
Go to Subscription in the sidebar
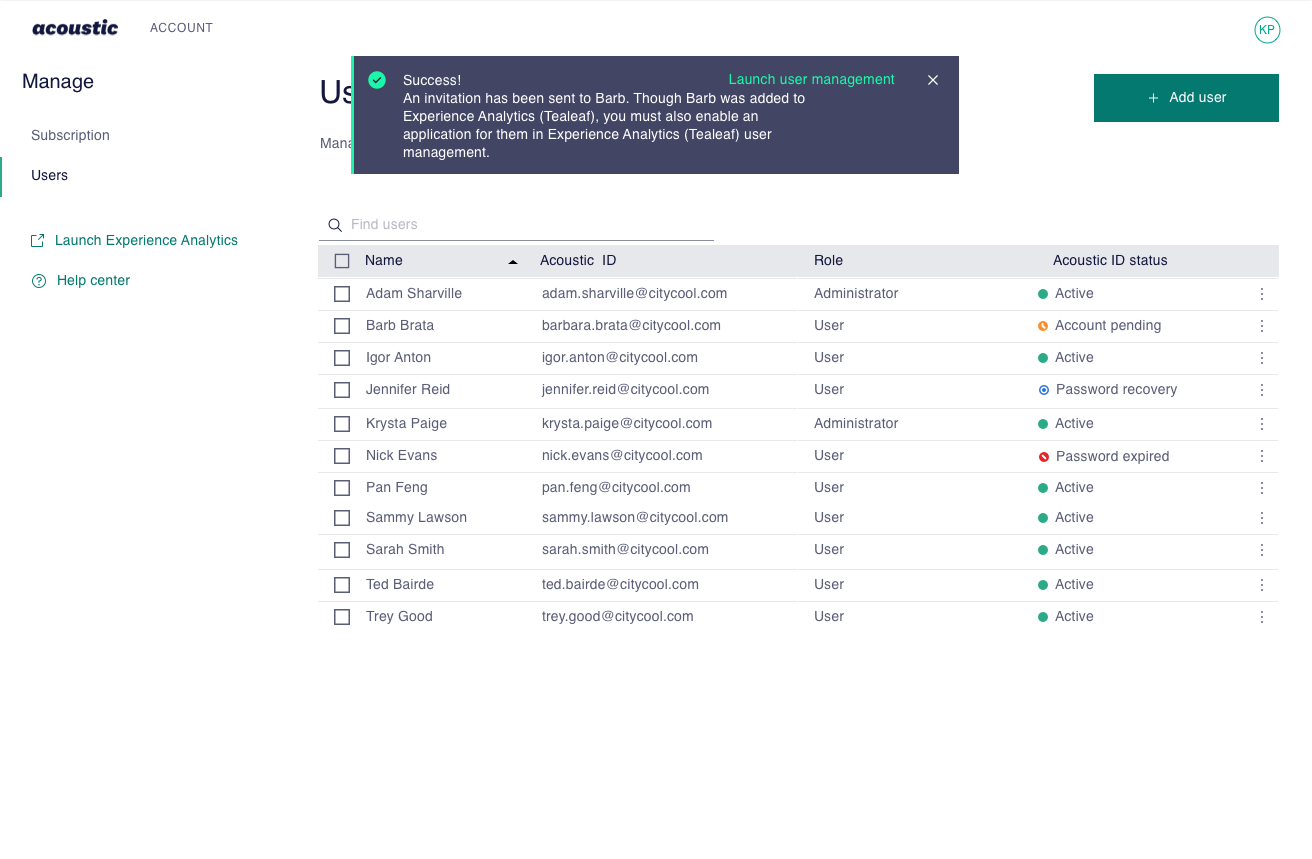(x=70, y=135)
